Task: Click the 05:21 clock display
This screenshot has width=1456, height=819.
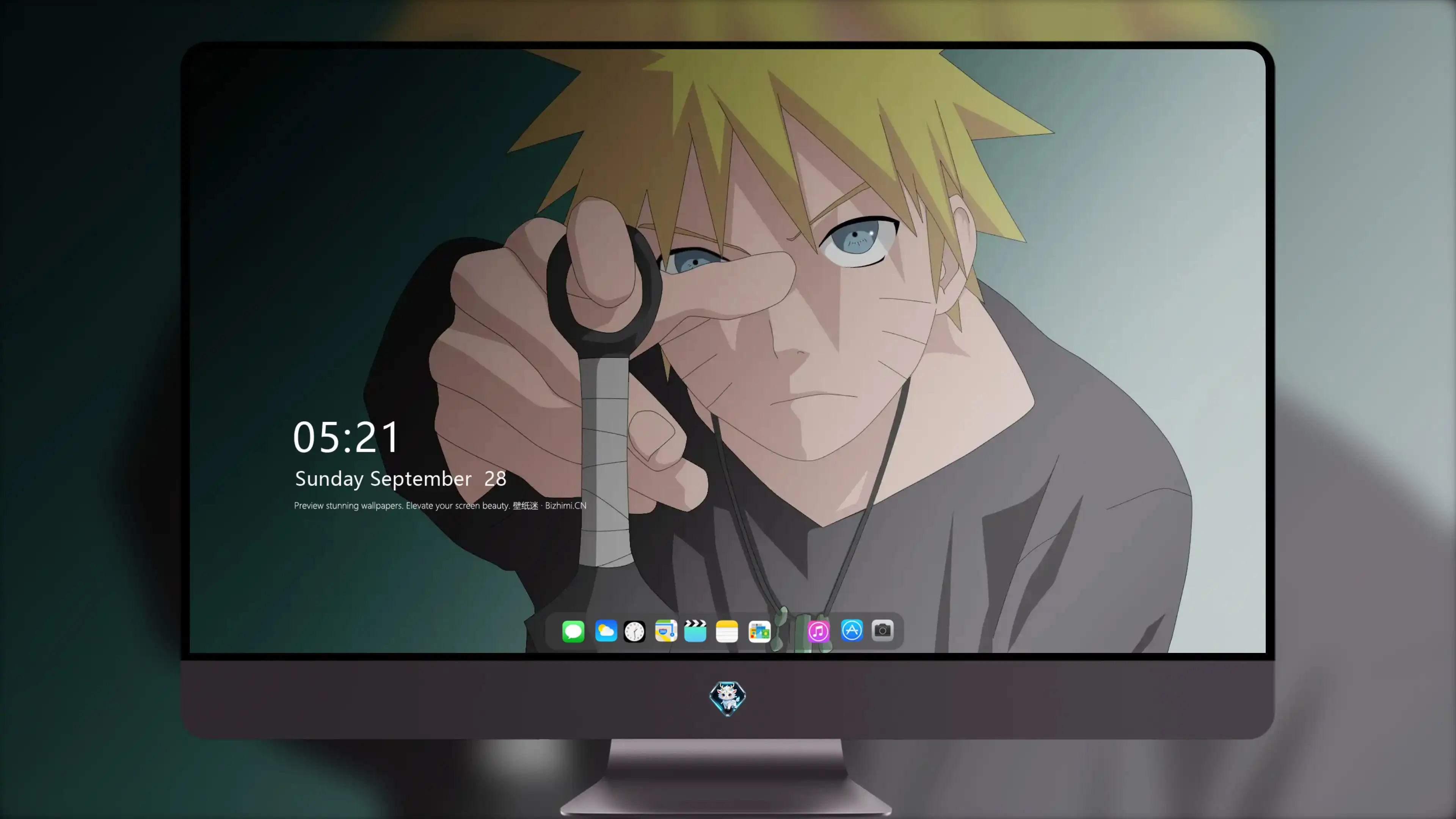Action: click(346, 437)
